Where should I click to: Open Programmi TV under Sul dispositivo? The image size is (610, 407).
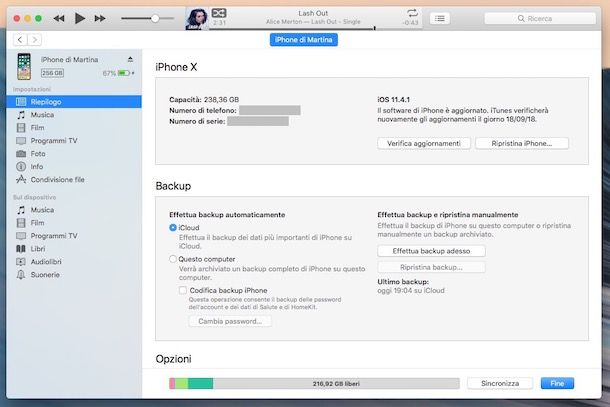tap(74, 236)
